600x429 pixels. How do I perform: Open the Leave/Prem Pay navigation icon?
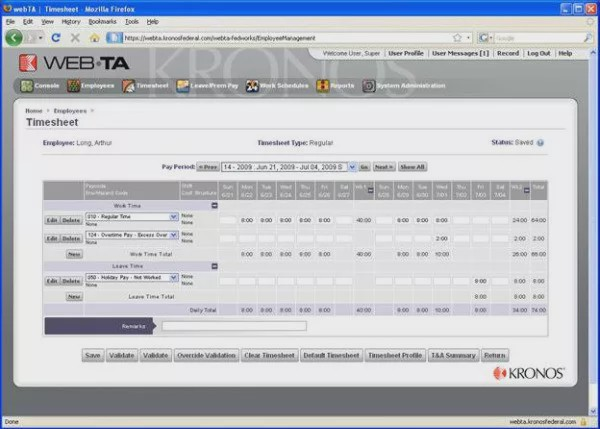pos(183,86)
